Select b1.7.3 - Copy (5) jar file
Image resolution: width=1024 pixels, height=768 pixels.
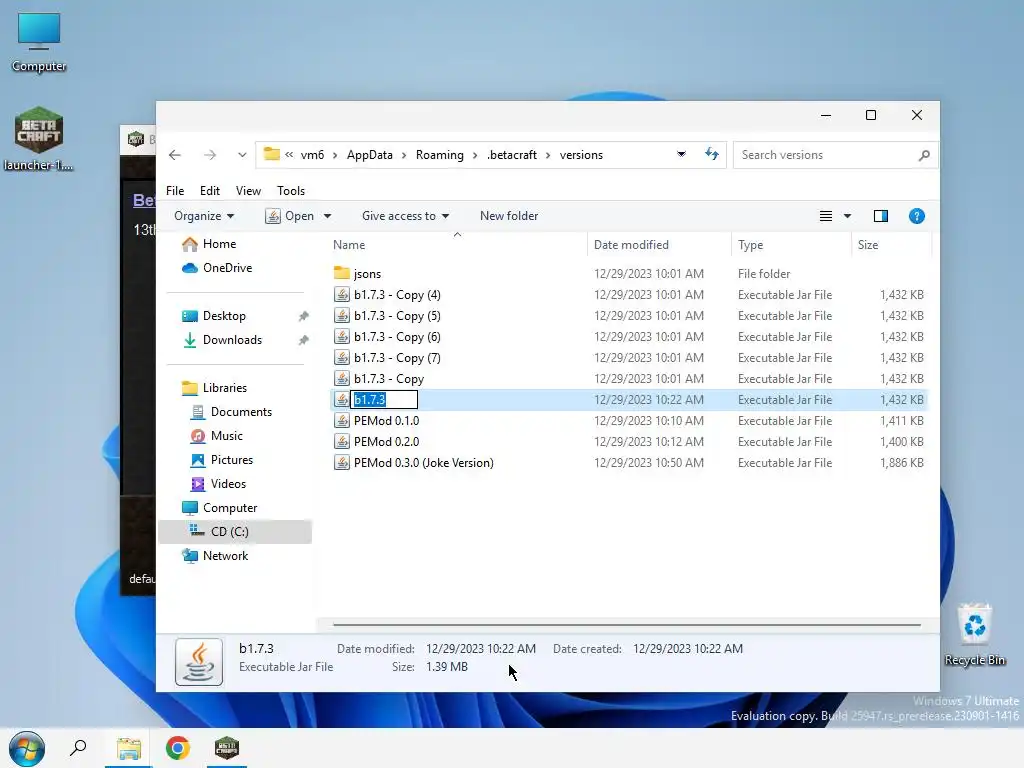[397, 316]
